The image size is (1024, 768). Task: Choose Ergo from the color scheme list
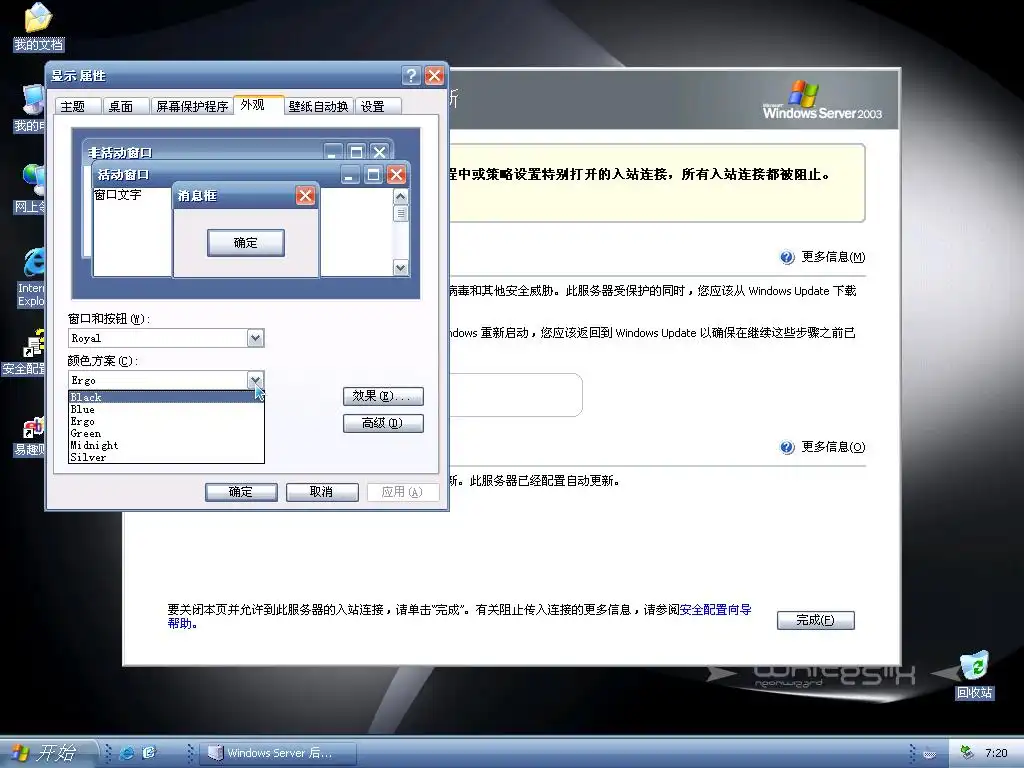click(x=166, y=421)
